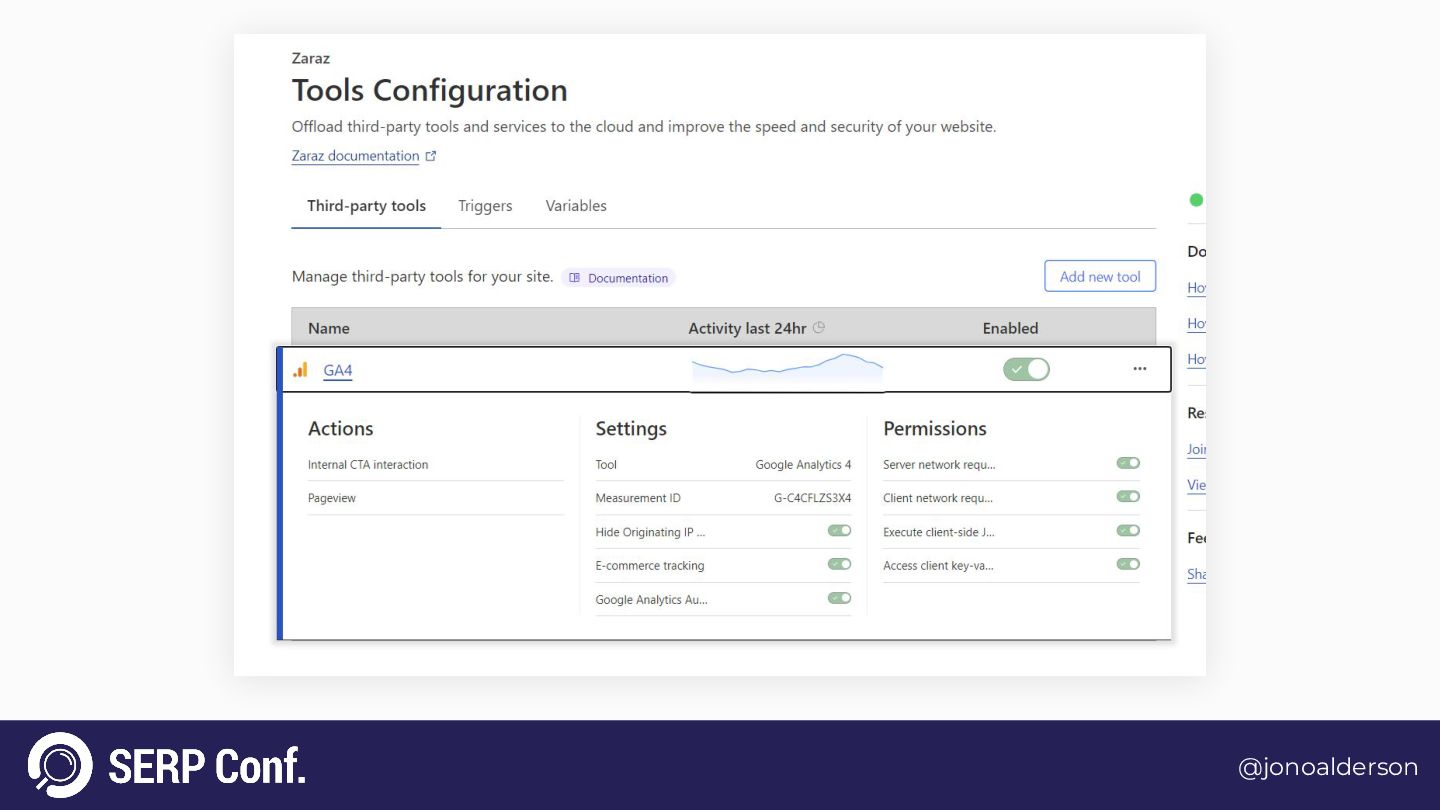Open the GA4 tool name link
Viewport: 1440px width, 810px height.
[338, 371]
